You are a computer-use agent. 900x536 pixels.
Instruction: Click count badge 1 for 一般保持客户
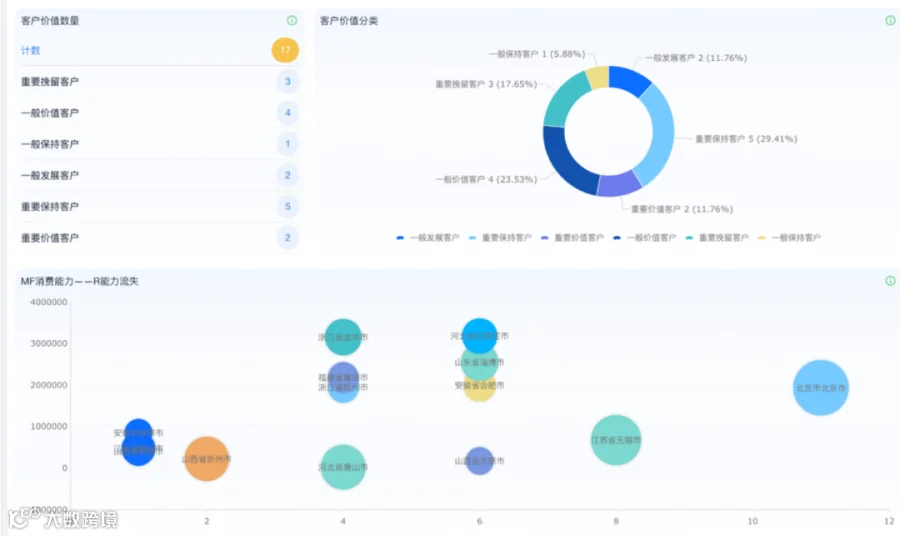(288, 144)
